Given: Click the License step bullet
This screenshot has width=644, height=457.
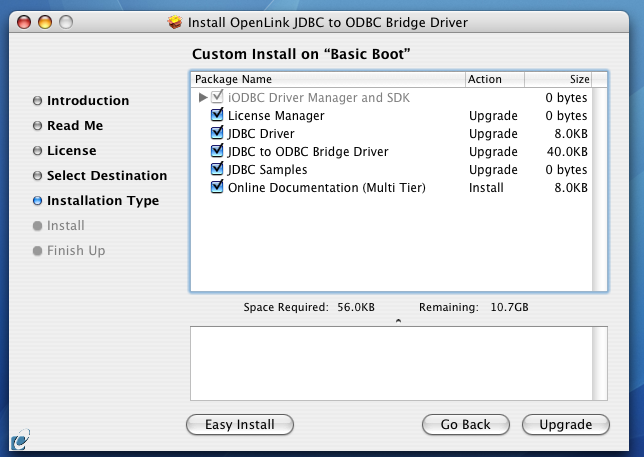Looking at the screenshot, I should point(37,151).
